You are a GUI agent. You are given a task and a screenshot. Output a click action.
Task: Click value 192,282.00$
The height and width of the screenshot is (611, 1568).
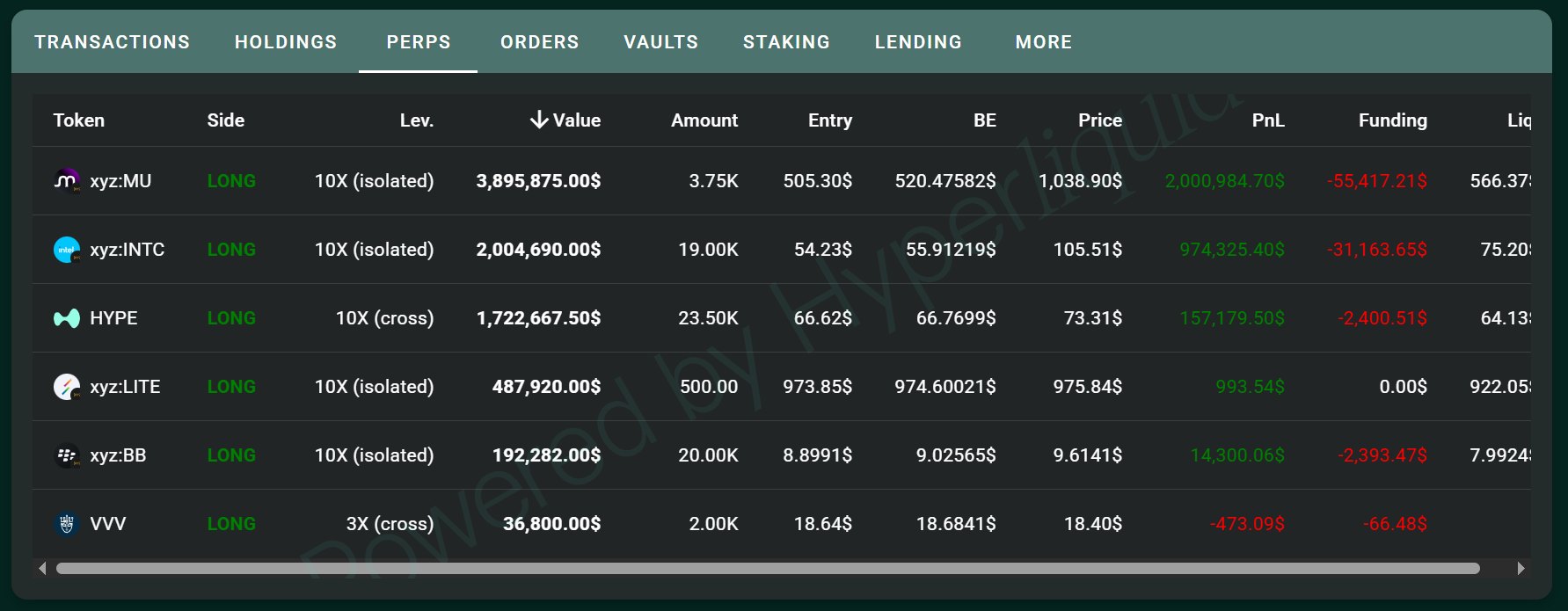click(x=546, y=455)
